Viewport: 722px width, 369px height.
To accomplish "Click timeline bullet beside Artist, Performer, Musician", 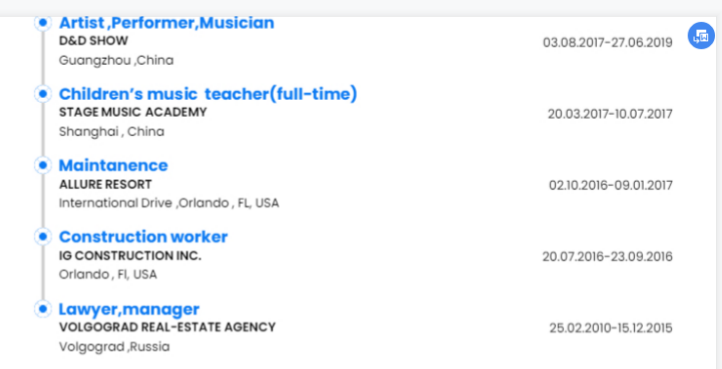I will (43, 22).
